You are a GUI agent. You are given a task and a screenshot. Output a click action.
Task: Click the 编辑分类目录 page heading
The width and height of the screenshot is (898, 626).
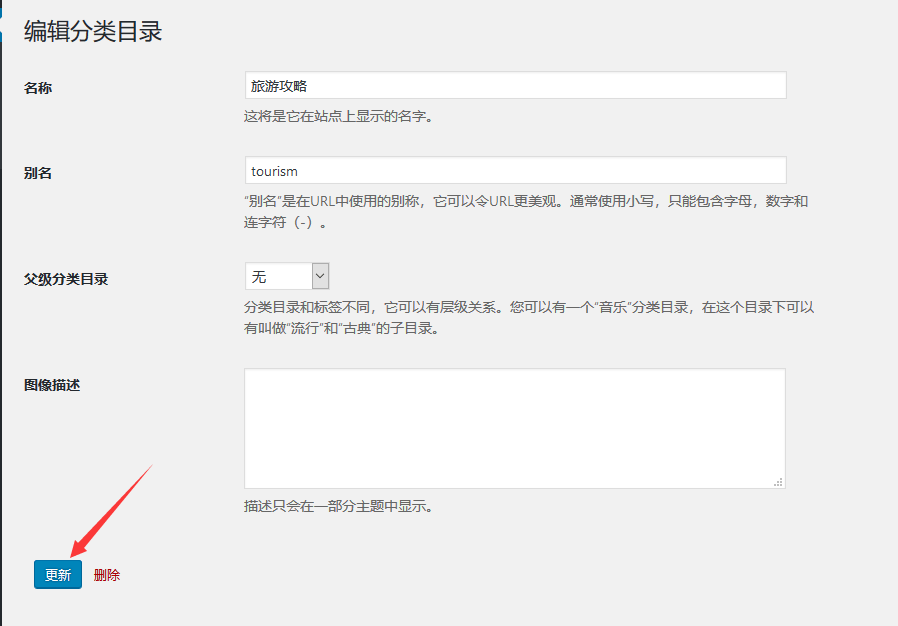[93, 32]
